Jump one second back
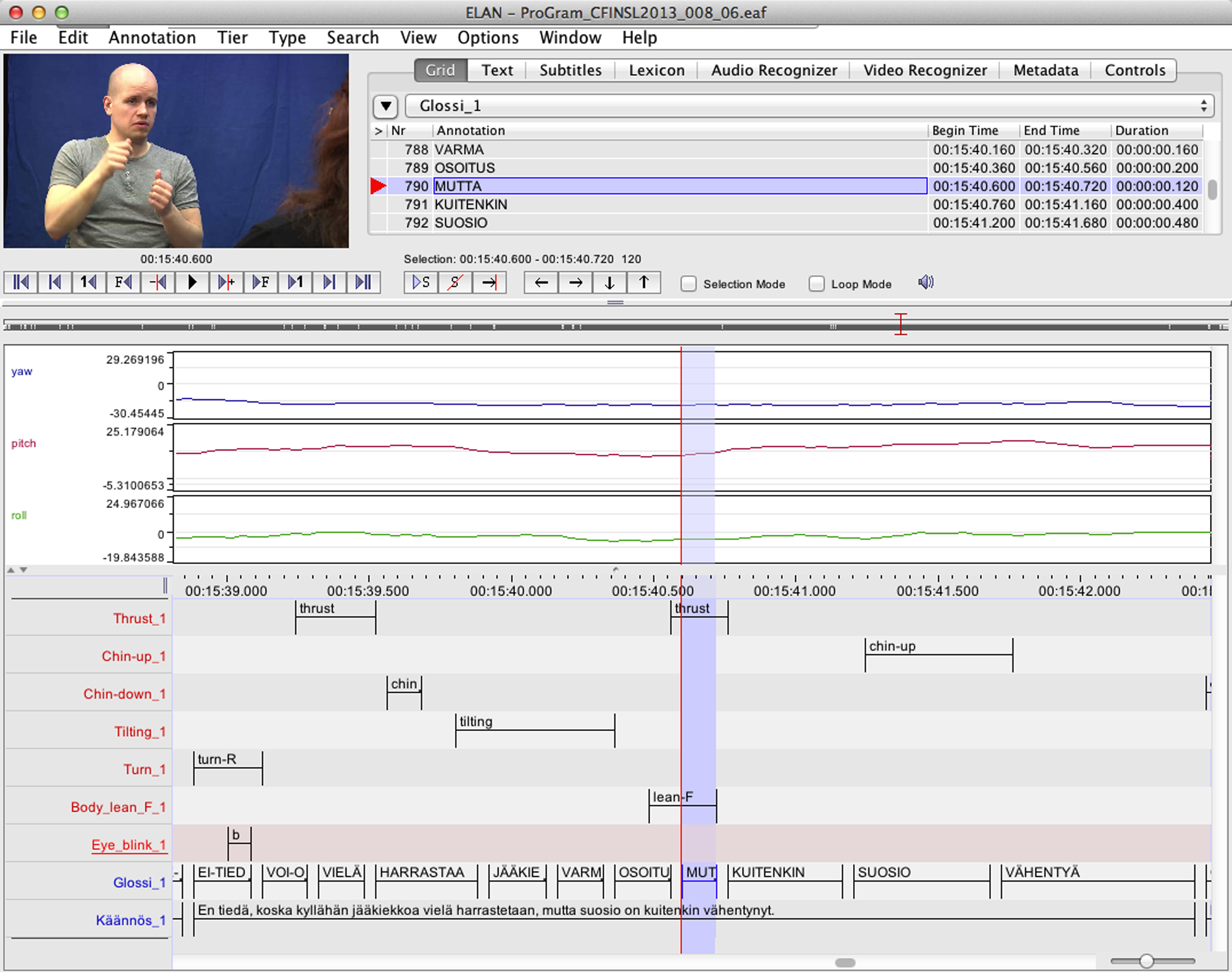 click(x=89, y=283)
